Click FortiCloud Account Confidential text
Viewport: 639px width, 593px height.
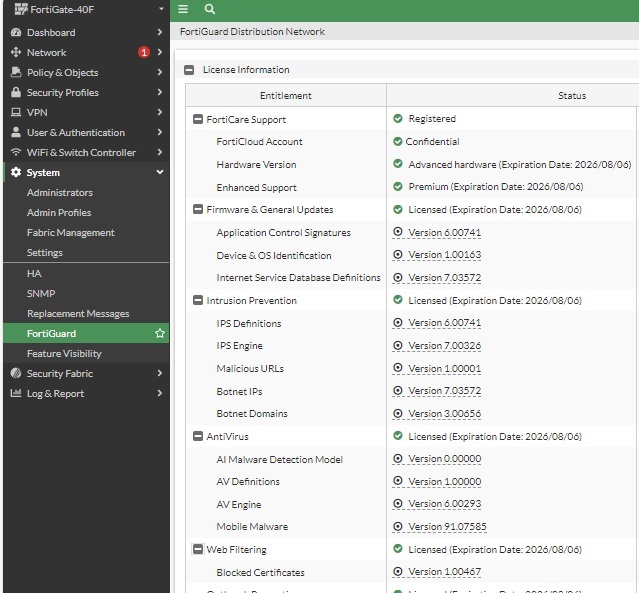(432, 141)
